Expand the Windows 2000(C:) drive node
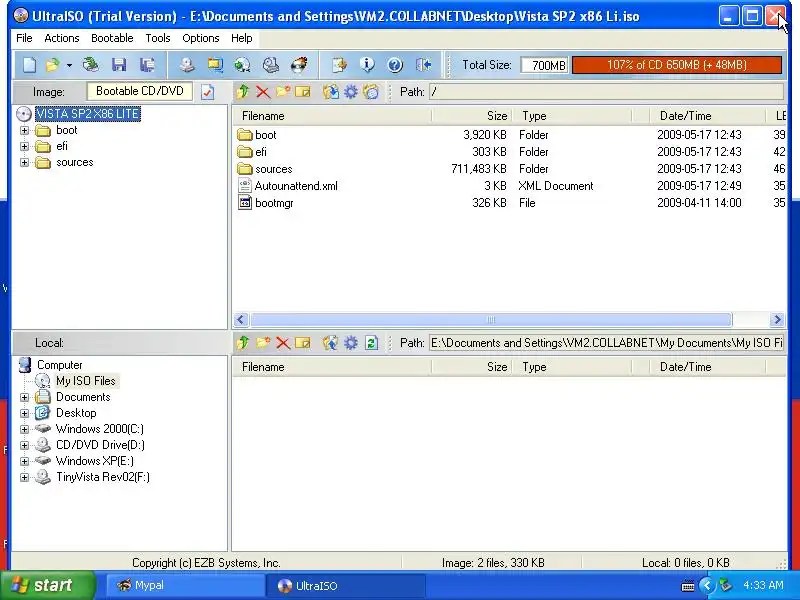Image resolution: width=800 pixels, height=600 pixels. [24, 429]
